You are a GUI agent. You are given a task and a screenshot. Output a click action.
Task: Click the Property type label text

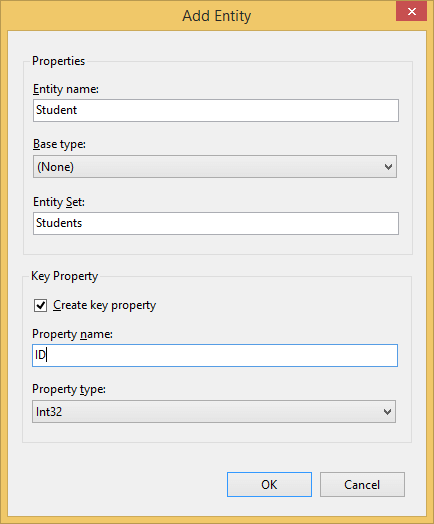click(68, 389)
